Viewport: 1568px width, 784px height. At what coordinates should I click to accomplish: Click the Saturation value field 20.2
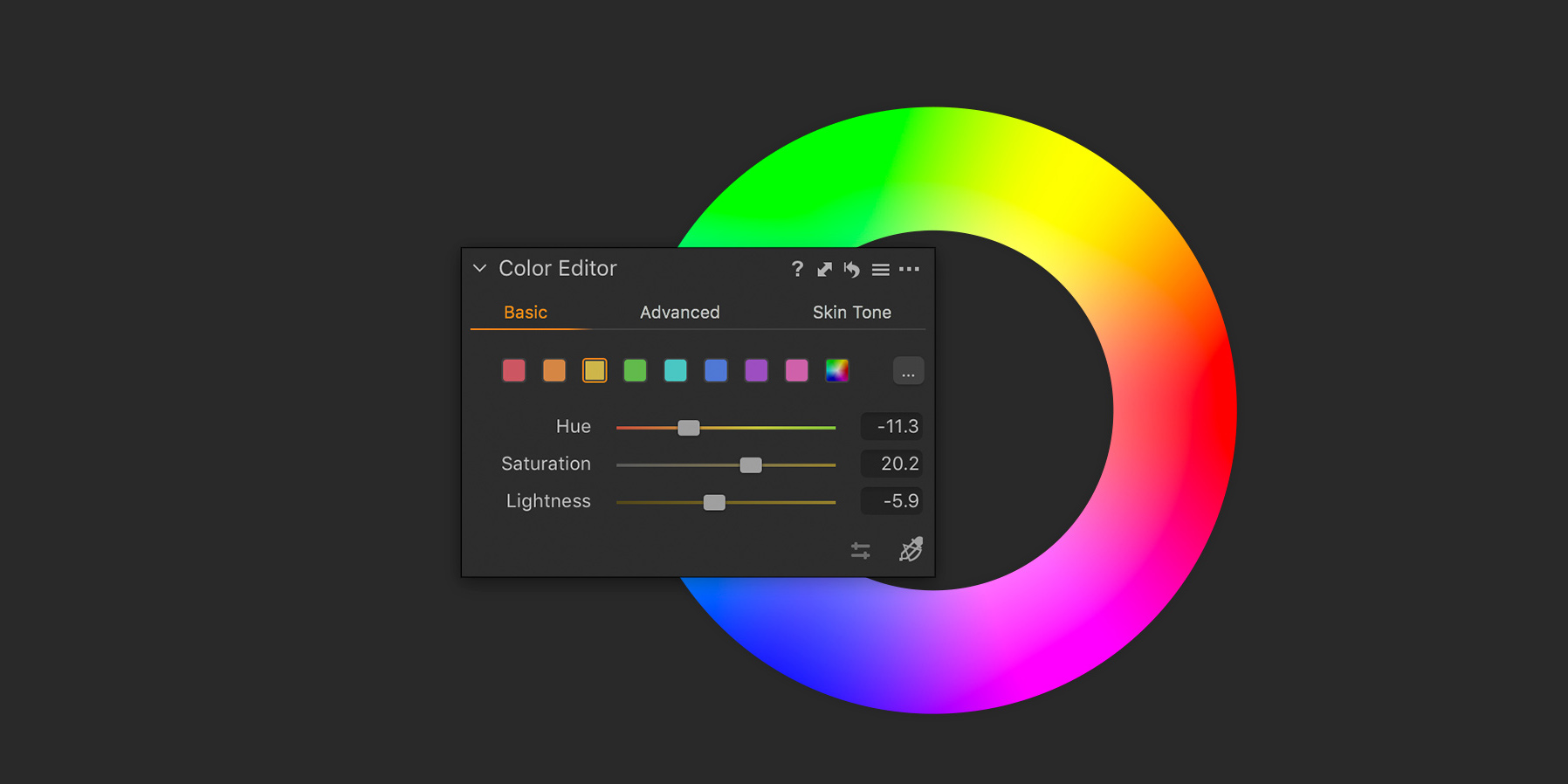pyautogui.click(x=891, y=464)
